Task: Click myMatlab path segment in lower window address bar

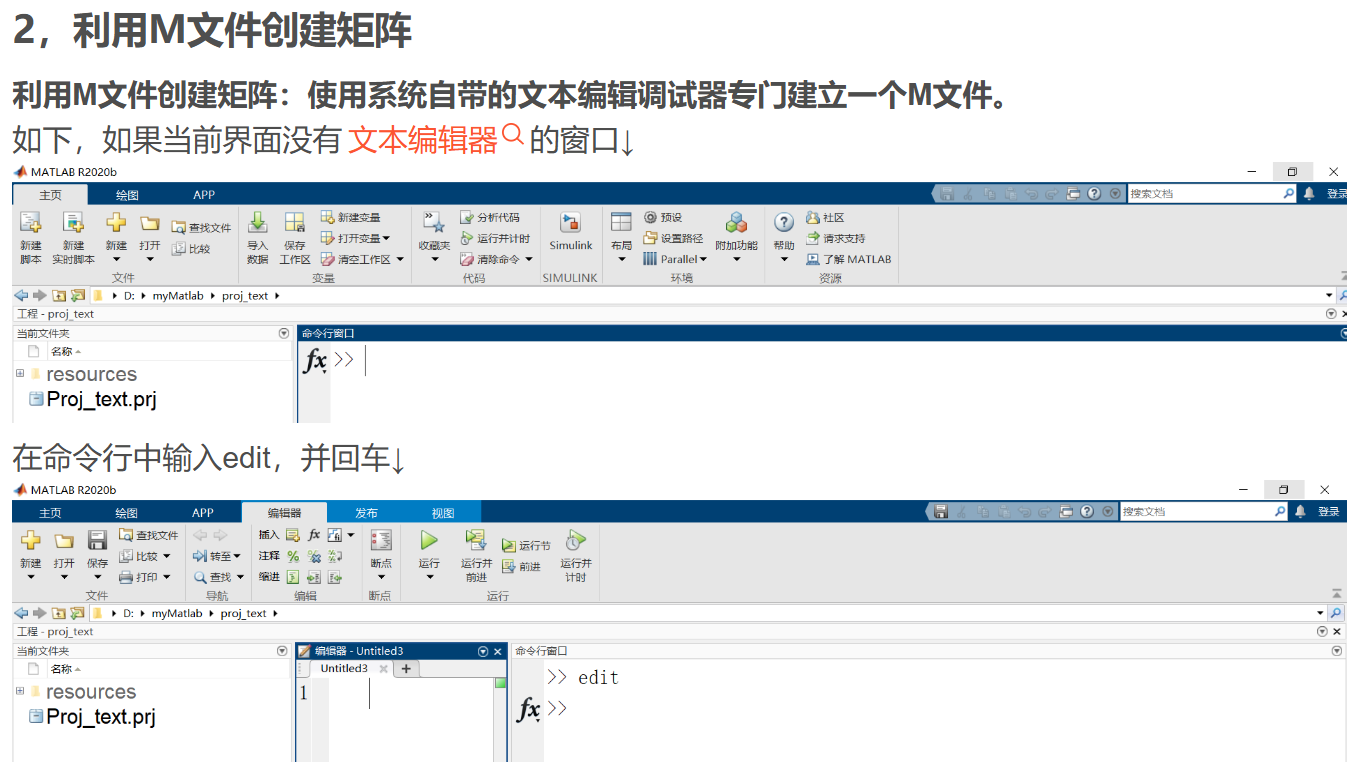Action: coord(177,613)
